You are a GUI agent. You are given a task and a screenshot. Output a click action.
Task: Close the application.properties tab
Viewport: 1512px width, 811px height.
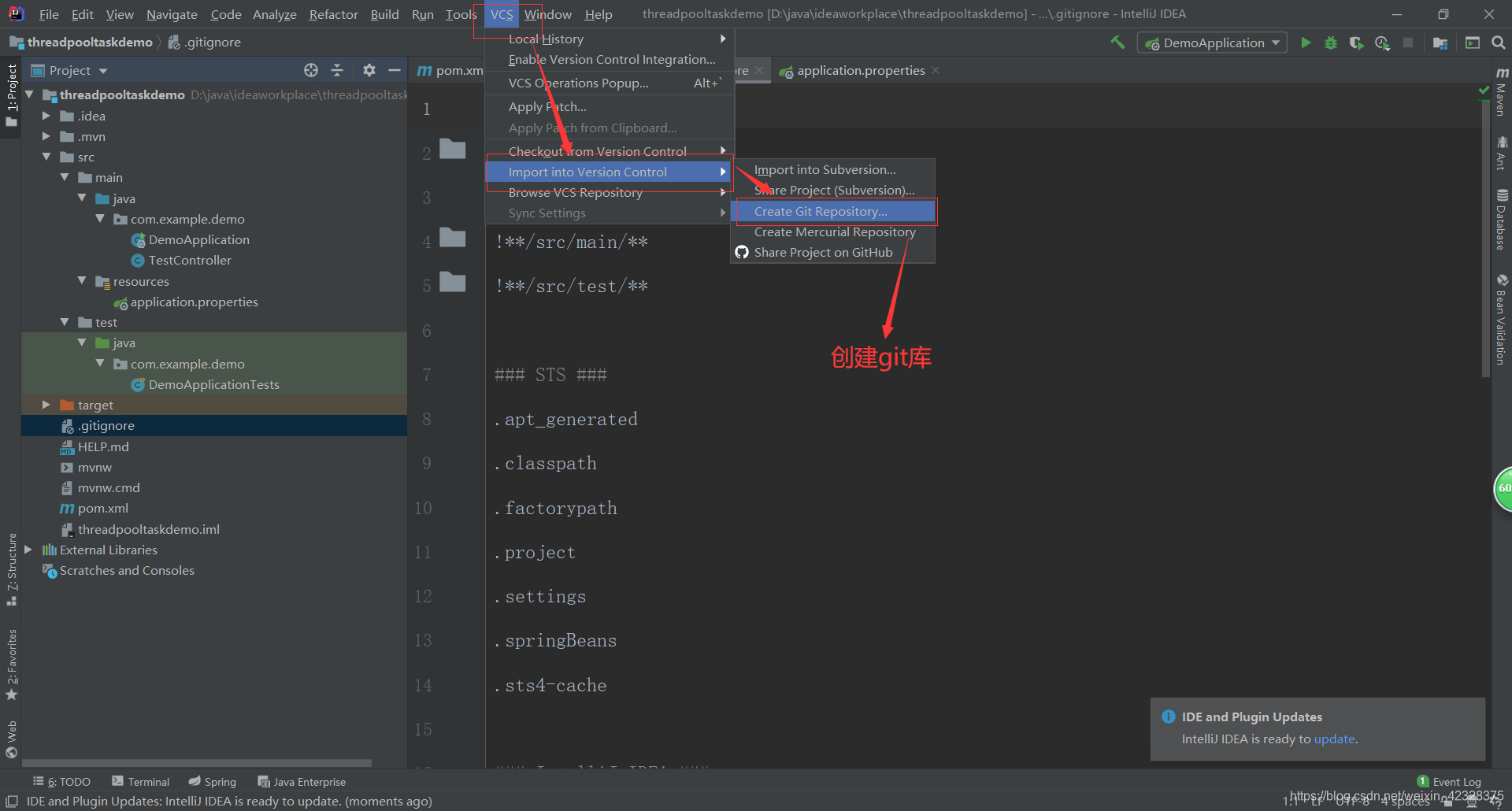point(936,70)
